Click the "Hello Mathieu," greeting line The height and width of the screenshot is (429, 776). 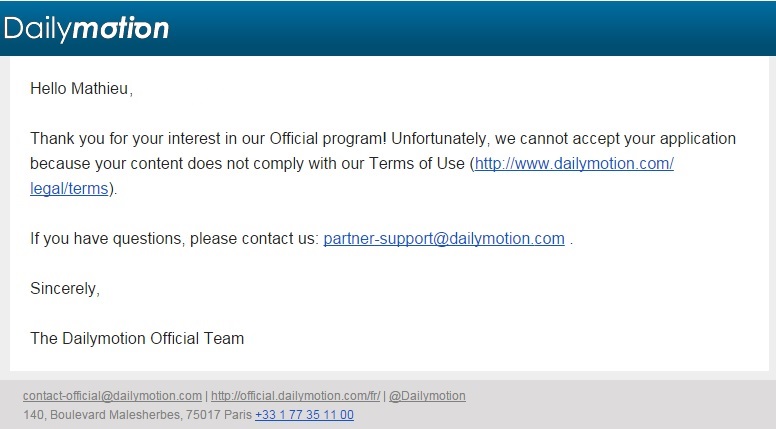[82, 89]
